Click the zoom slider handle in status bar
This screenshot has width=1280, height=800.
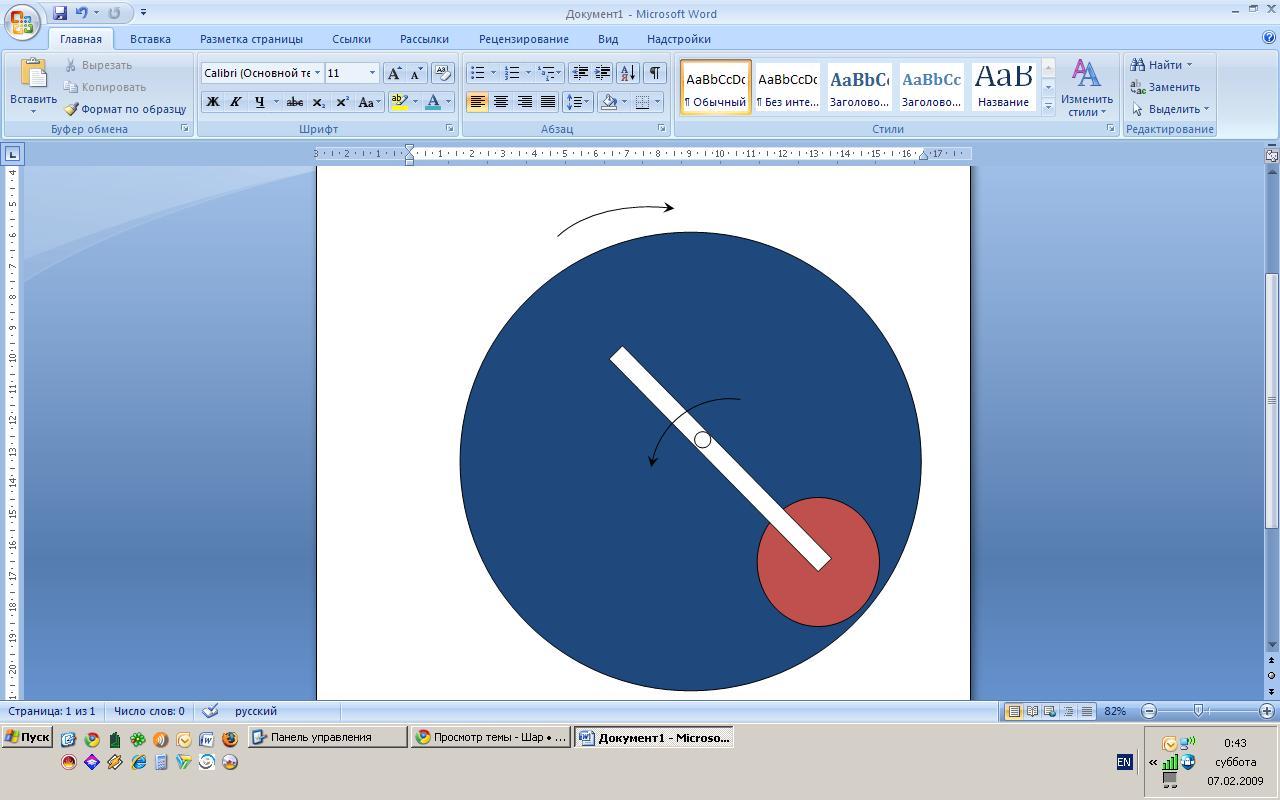(1198, 711)
